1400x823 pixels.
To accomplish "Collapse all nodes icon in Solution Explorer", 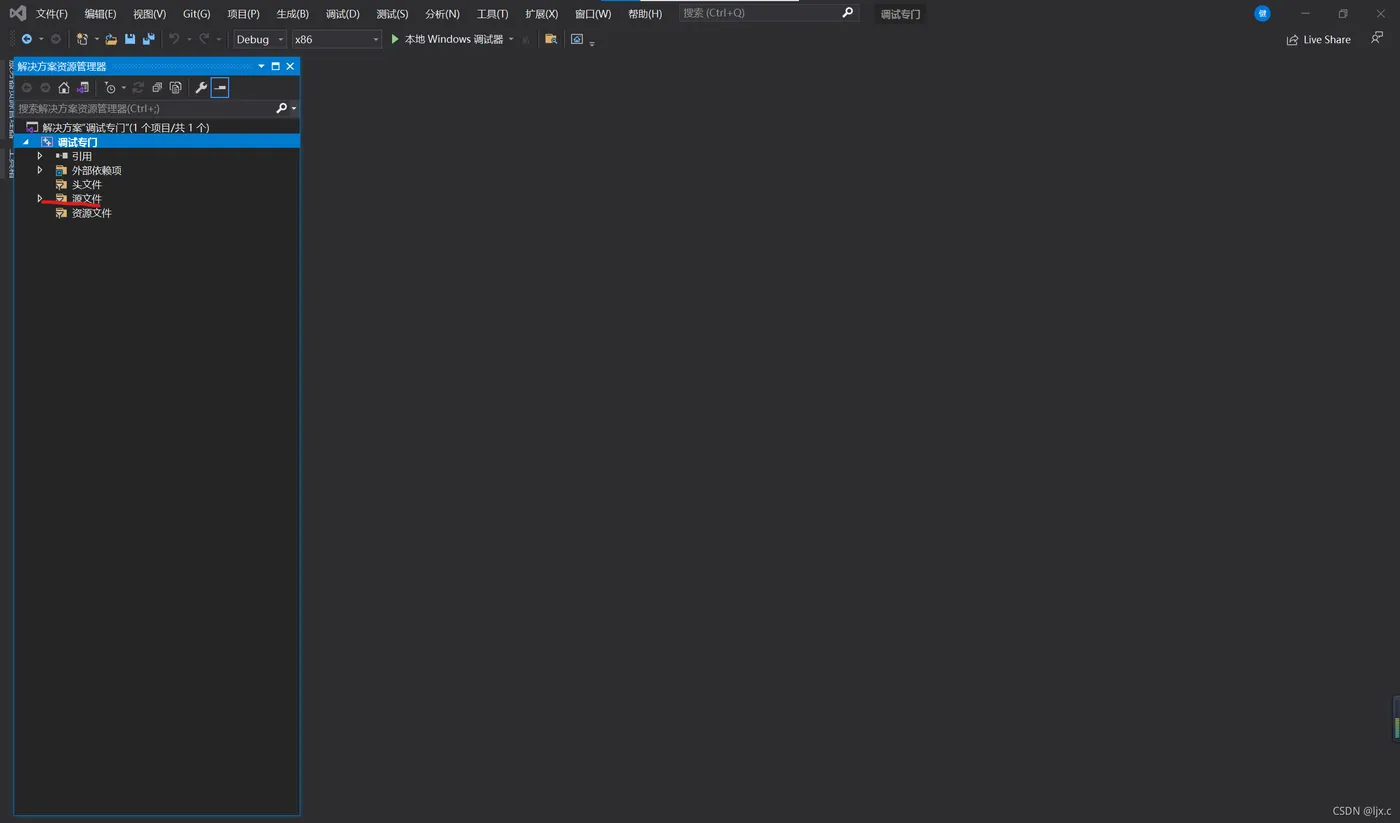I will pyautogui.click(x=157, y=88).
